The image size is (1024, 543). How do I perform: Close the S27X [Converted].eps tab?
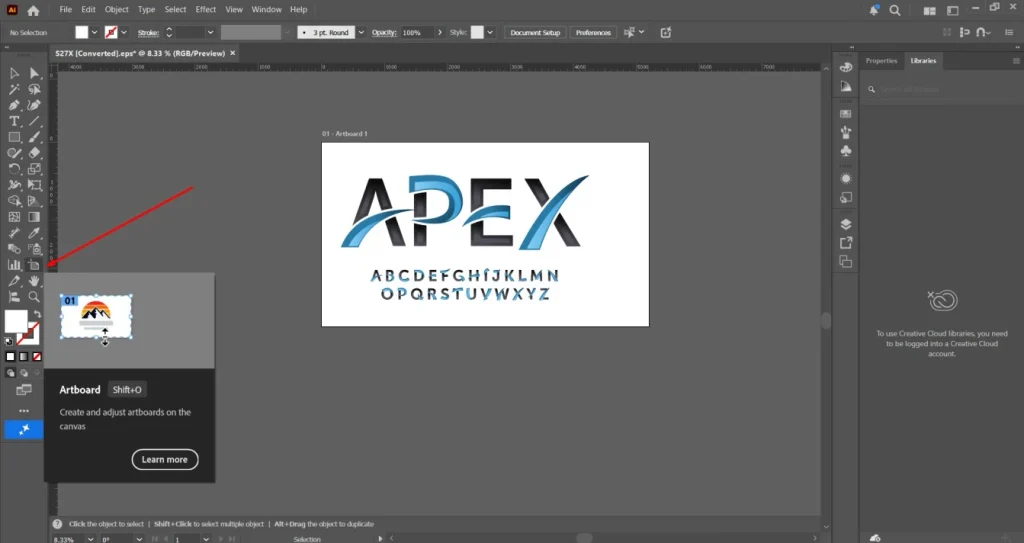[232, 53]
